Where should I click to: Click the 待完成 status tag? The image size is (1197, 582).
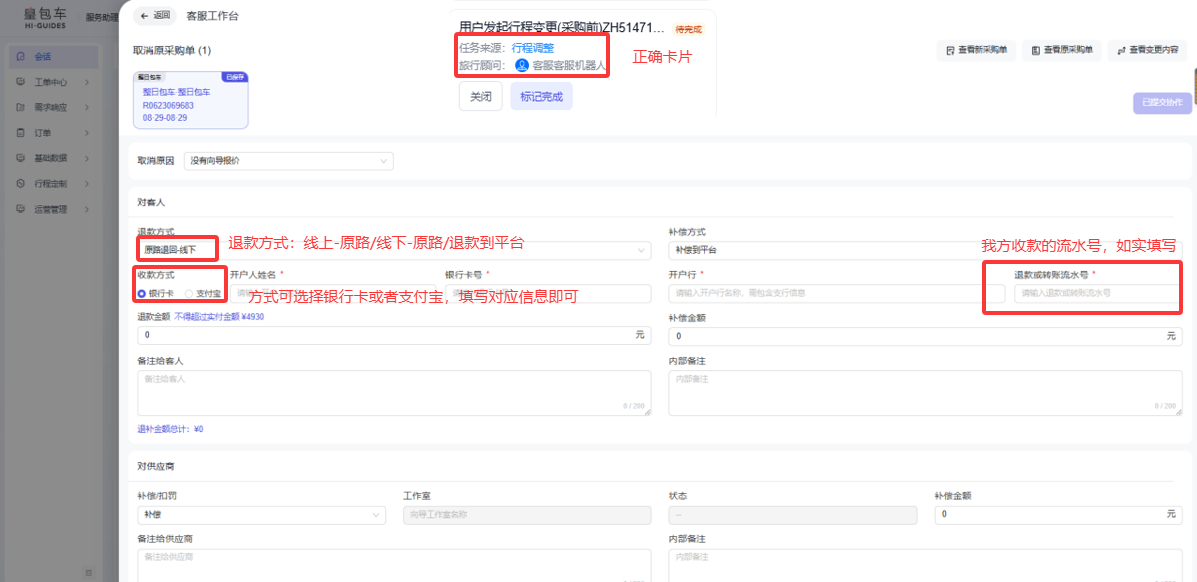(688, 29)
